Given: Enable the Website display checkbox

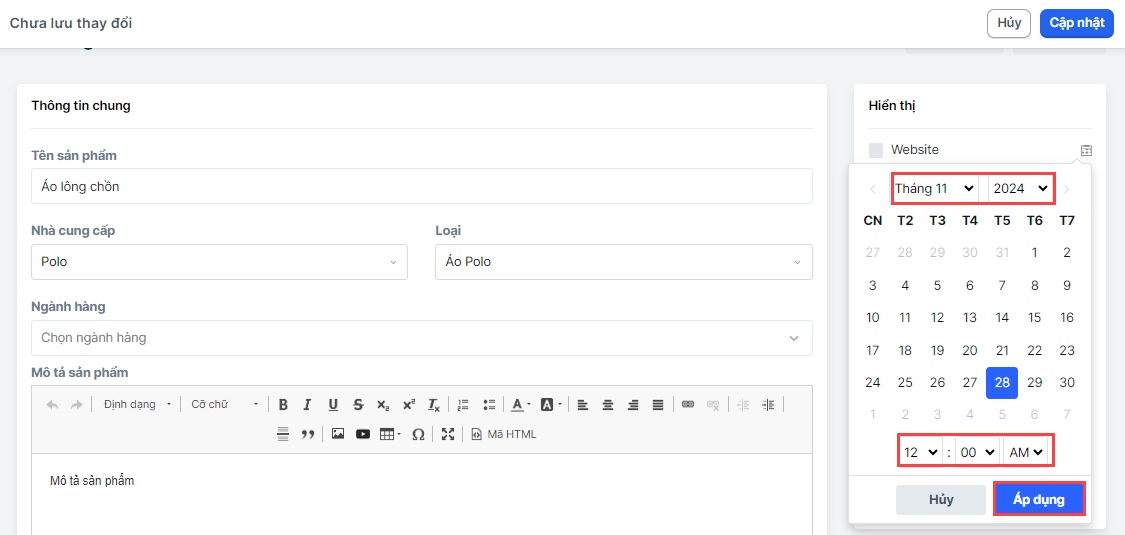Looking at the screenshot, I should (x=876, y=150).
